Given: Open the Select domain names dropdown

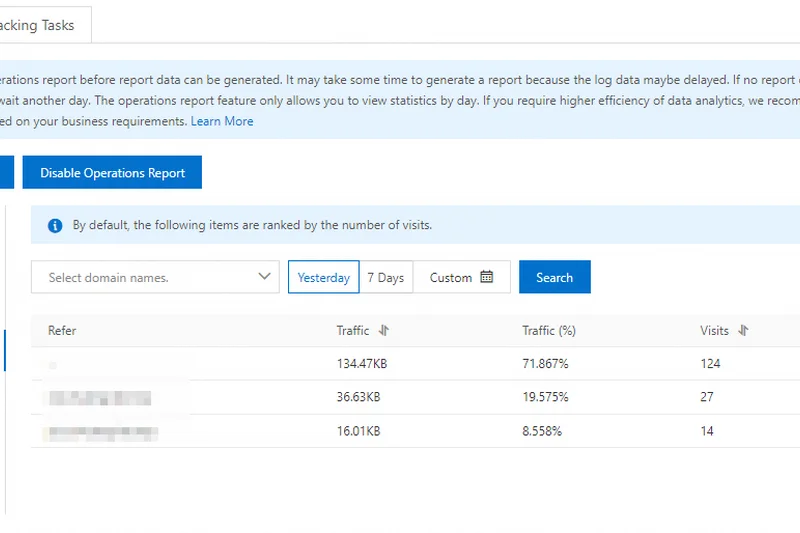Looking at the screenshot, I should [x=150, y=277].
